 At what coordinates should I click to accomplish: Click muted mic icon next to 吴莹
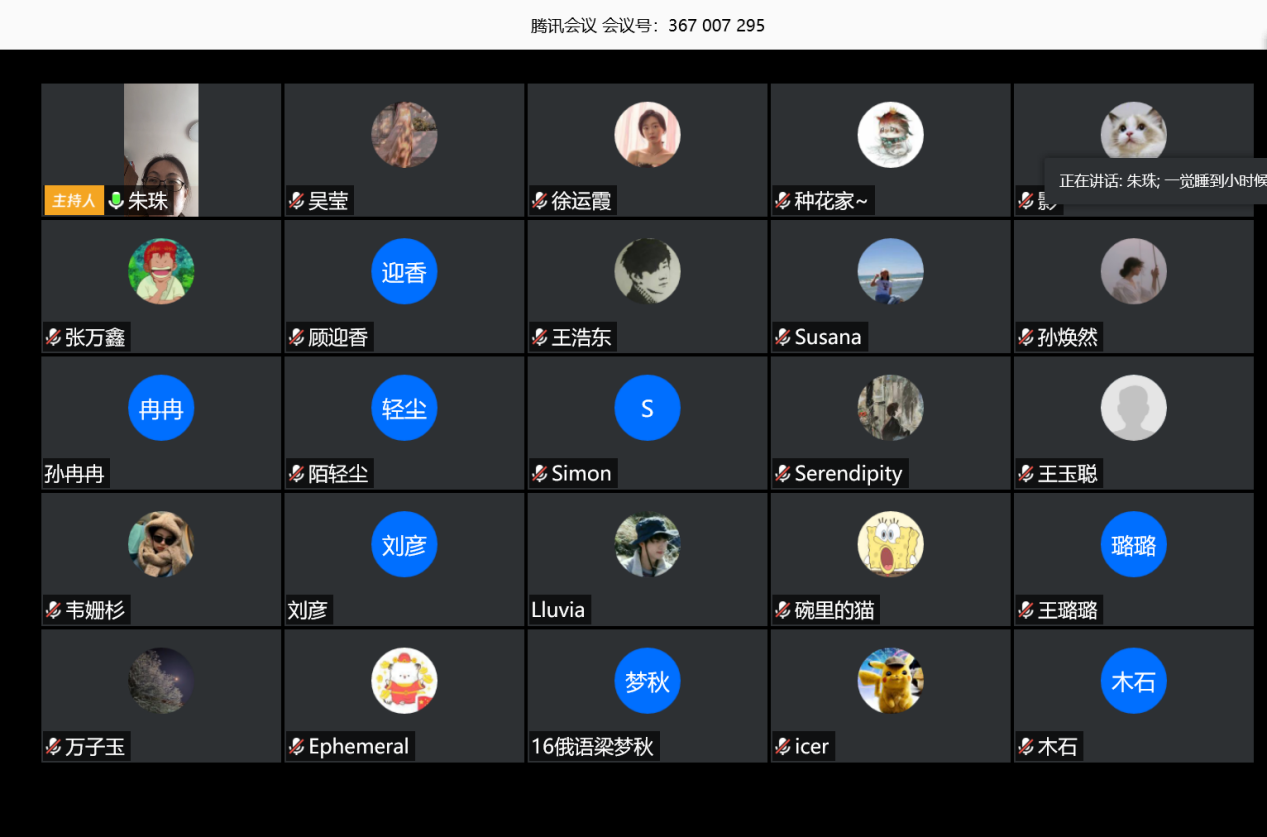[x=296, y=201]
